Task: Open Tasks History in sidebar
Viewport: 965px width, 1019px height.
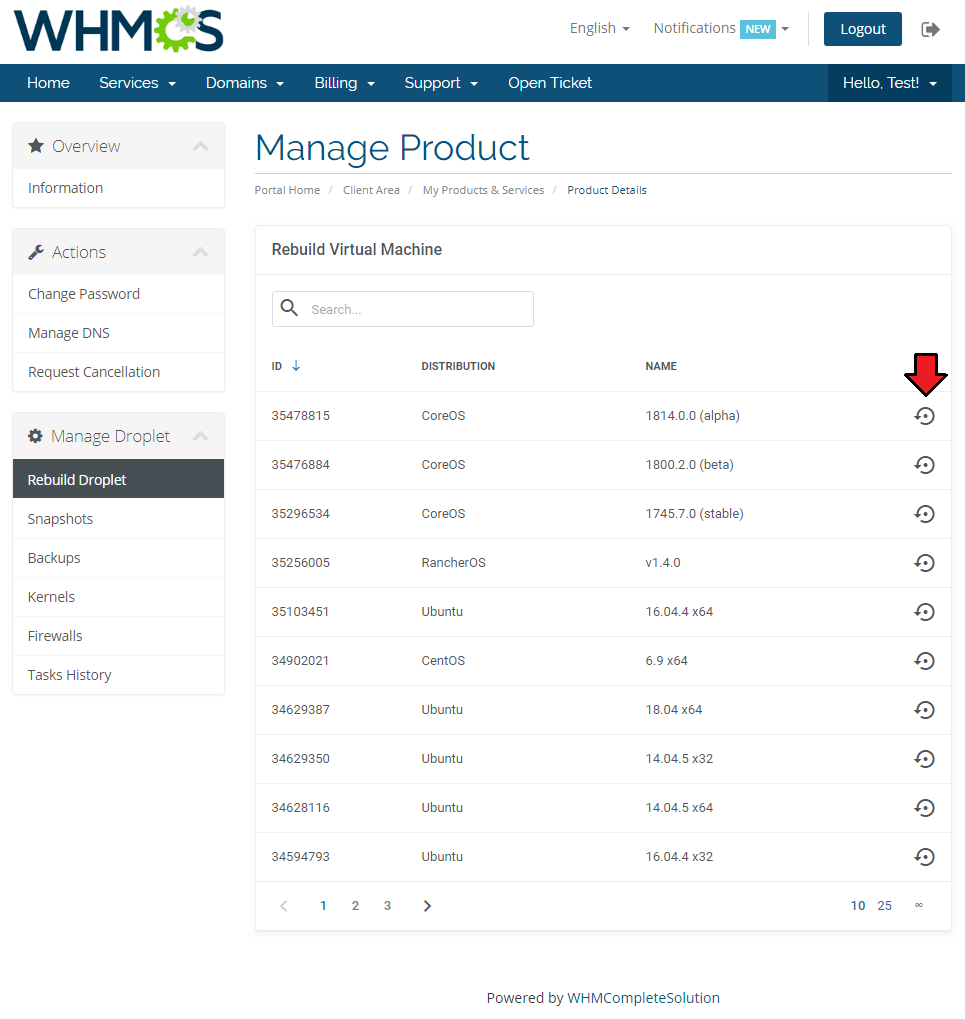Action: pos(118,675)
